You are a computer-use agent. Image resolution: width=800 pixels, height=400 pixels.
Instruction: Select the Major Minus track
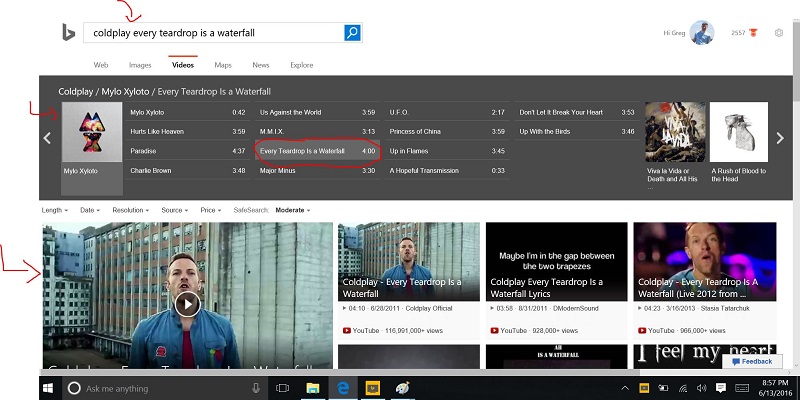(x=317, y=170)
